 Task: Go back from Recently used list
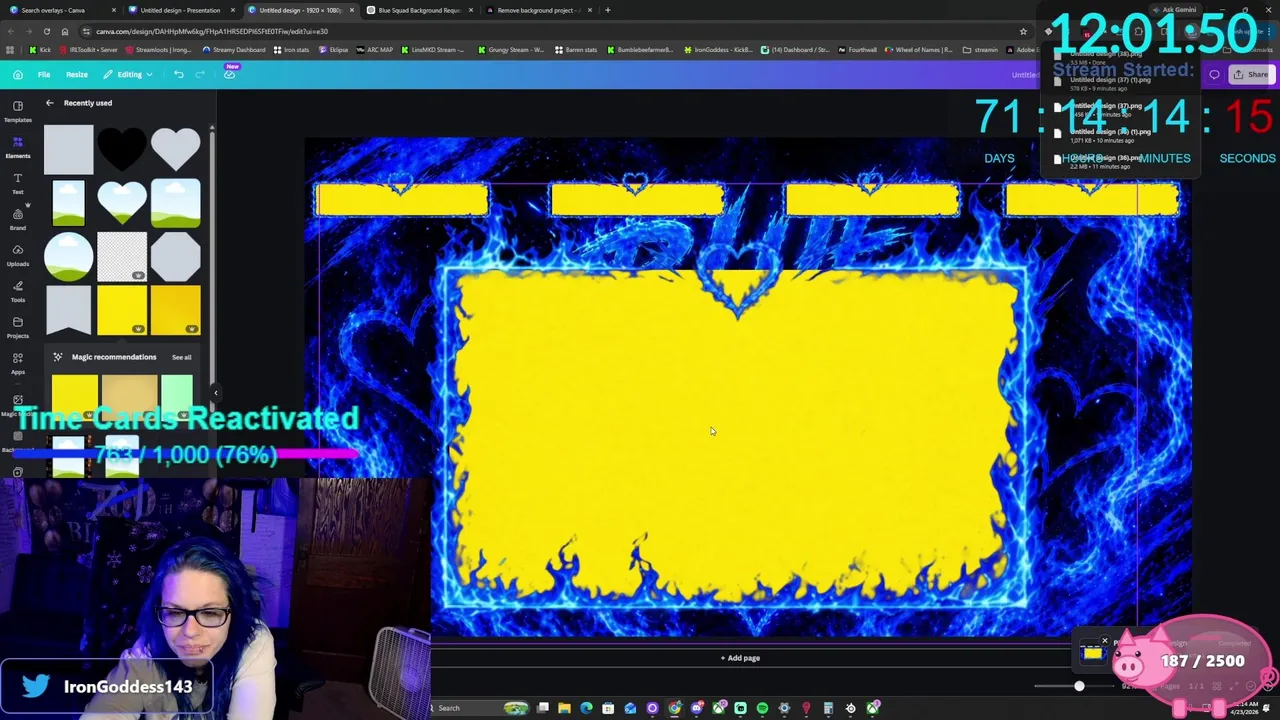point(50,103)
